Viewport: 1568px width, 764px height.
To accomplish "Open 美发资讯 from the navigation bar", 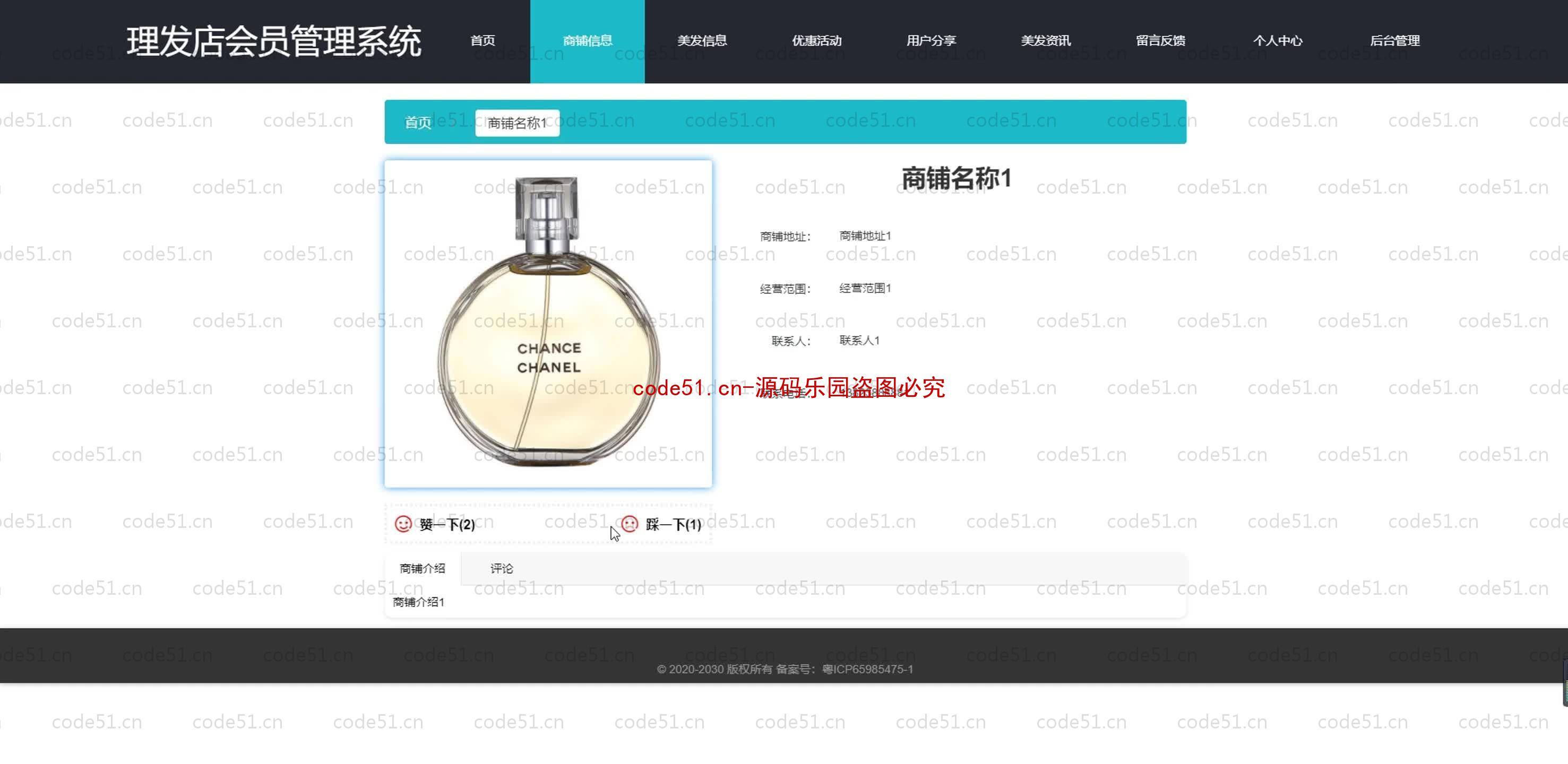I will [1045, 41].
